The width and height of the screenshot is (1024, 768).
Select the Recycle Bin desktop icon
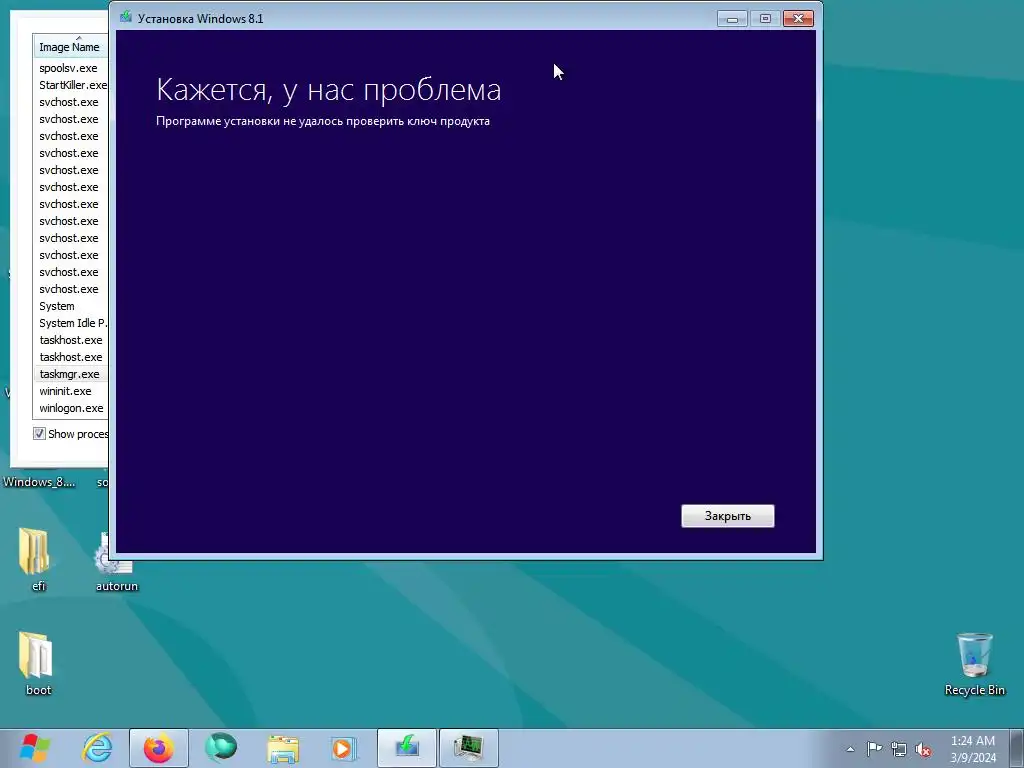click(974, 664)
